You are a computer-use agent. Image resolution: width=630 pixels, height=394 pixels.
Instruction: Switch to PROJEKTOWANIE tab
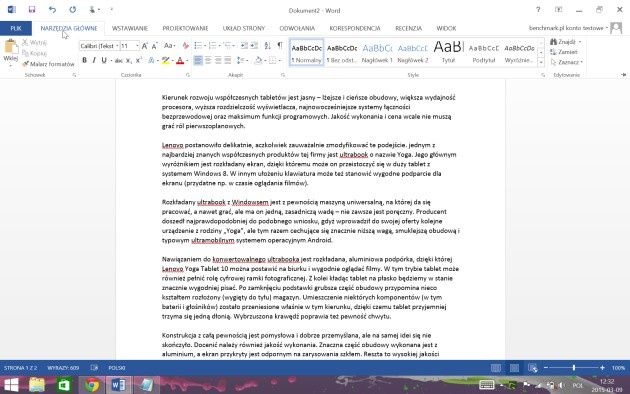[185, 28]
